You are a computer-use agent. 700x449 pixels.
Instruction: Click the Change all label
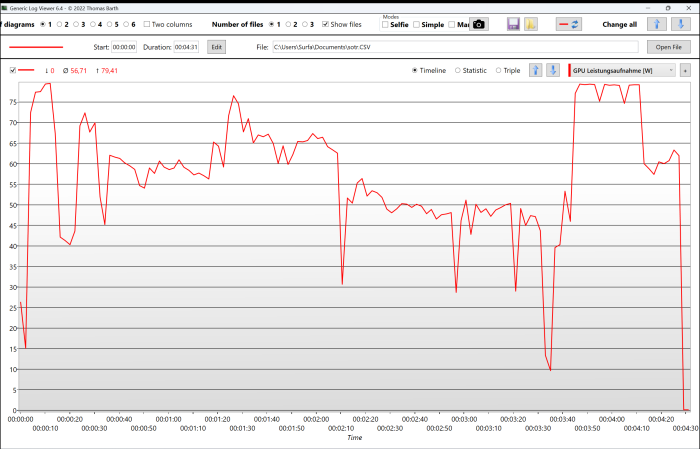point(619,25)
